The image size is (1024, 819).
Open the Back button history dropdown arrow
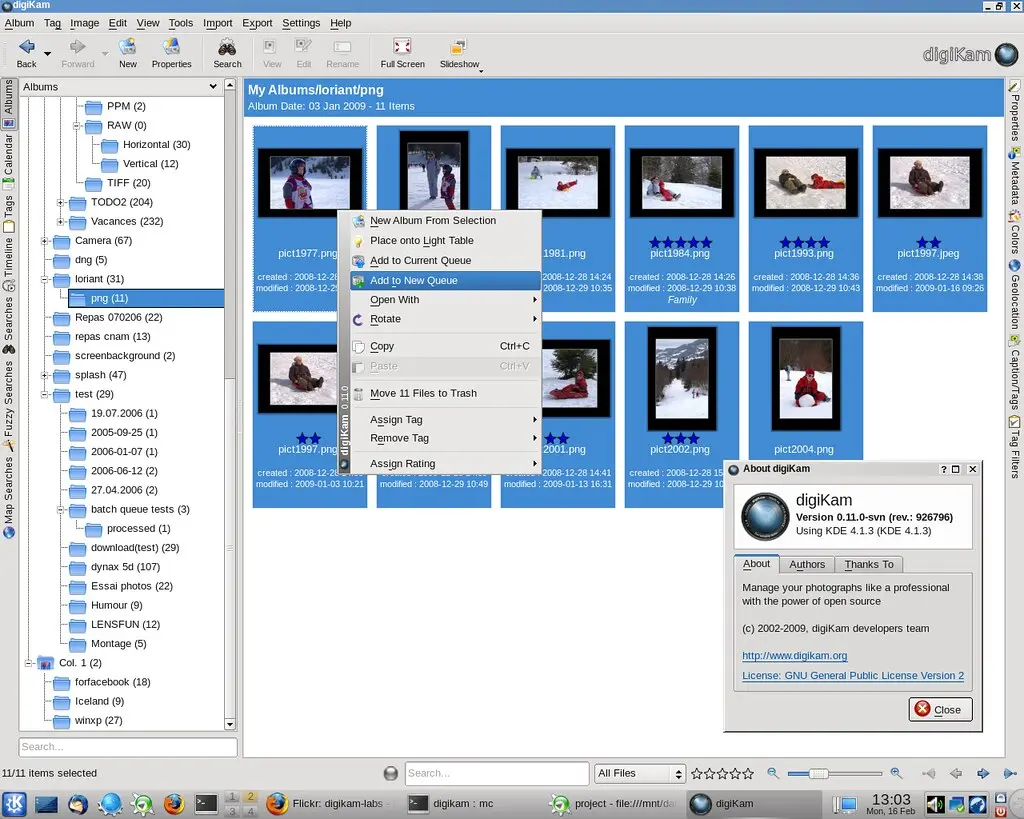click(47, 53)
